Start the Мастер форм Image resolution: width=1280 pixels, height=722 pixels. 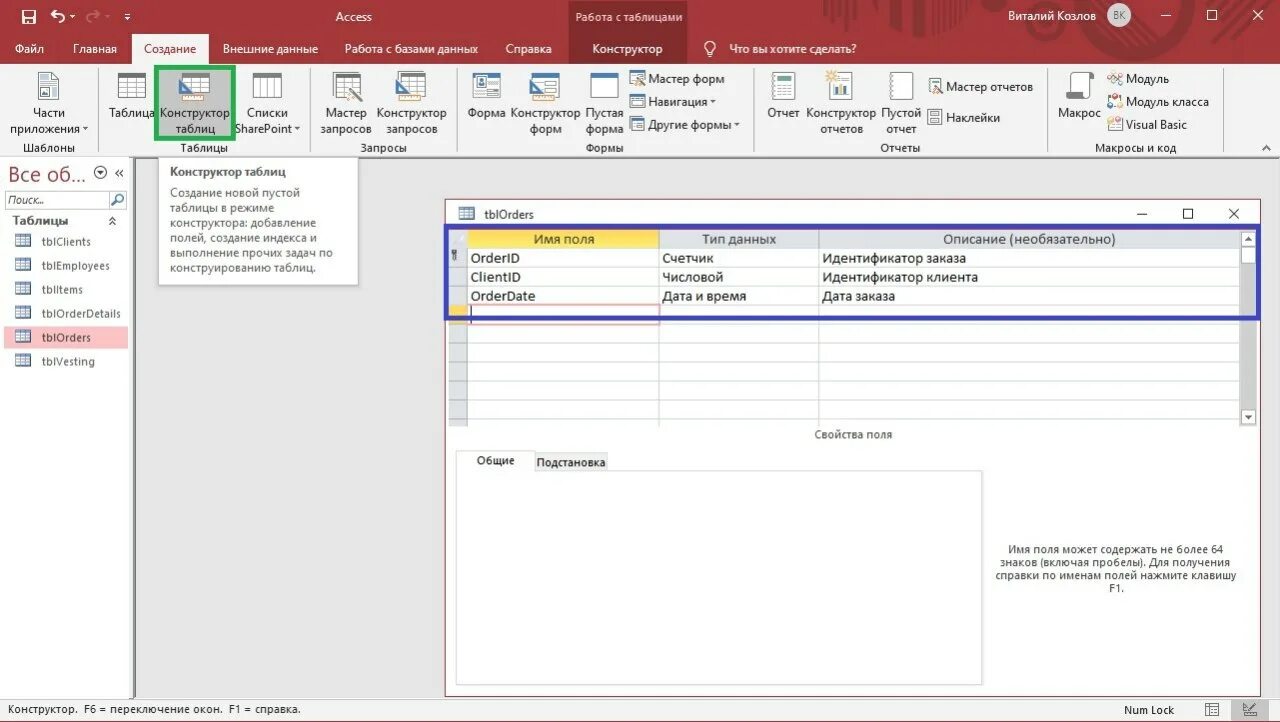677,79
